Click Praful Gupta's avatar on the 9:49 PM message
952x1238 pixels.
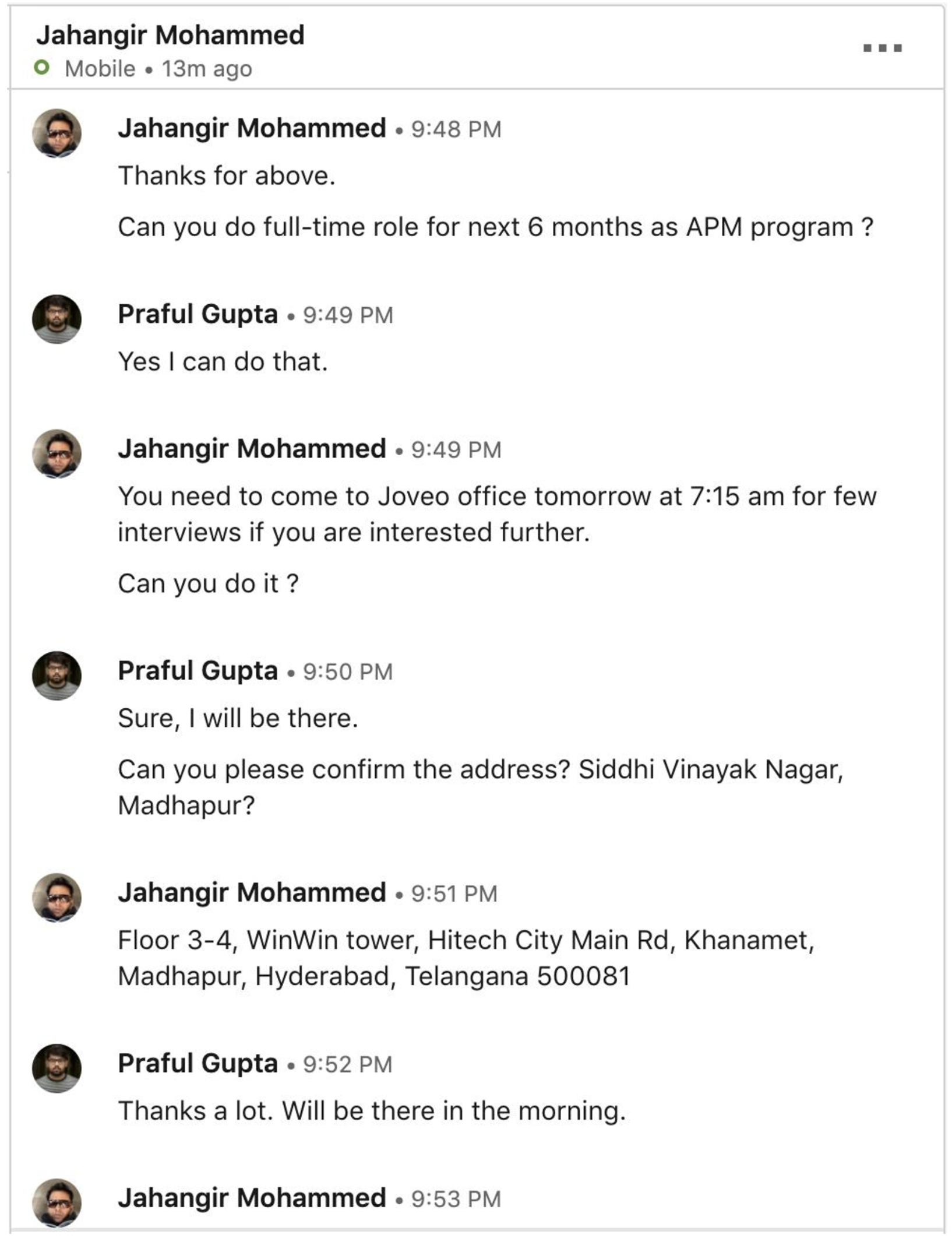pyautogui.click(x=57, y=319)
